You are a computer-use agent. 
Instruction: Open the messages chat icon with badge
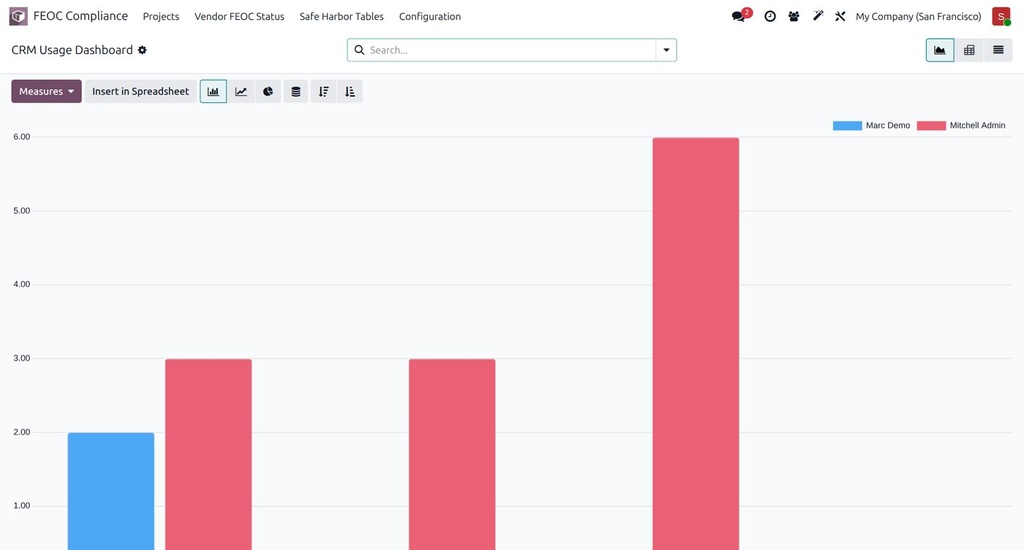coord(741,16)
